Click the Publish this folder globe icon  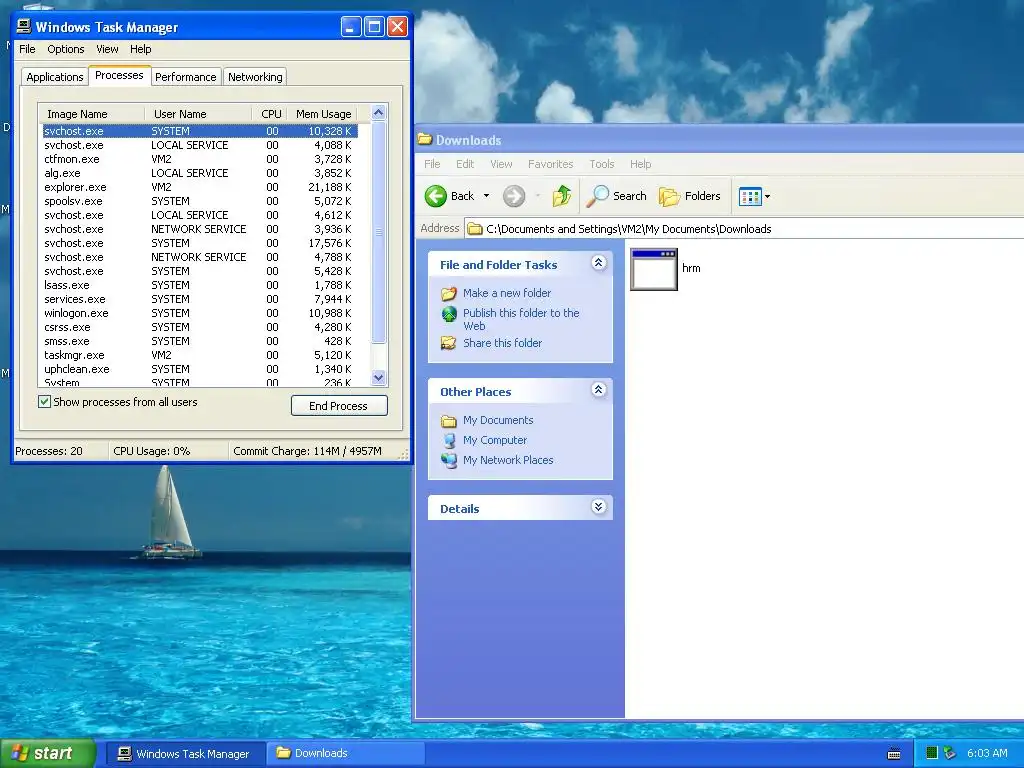449,314
